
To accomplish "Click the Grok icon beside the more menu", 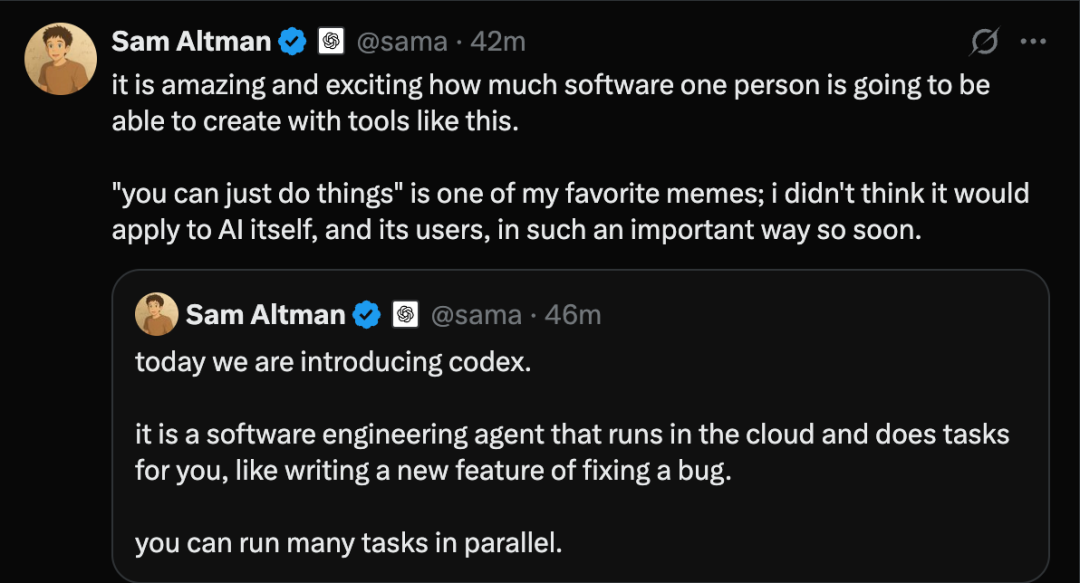I will [x=984, y=42].
